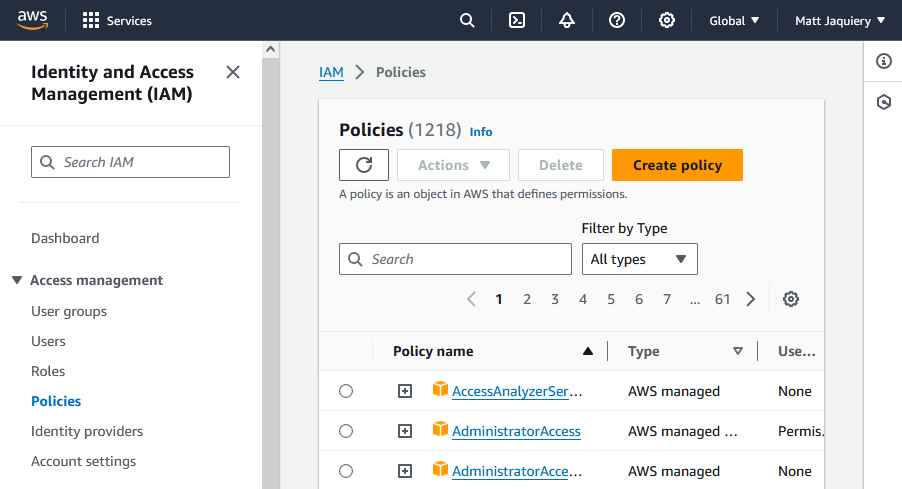Click the help question mark icon
The height and width of the screenshot is (489, 902).
point(617,20)
